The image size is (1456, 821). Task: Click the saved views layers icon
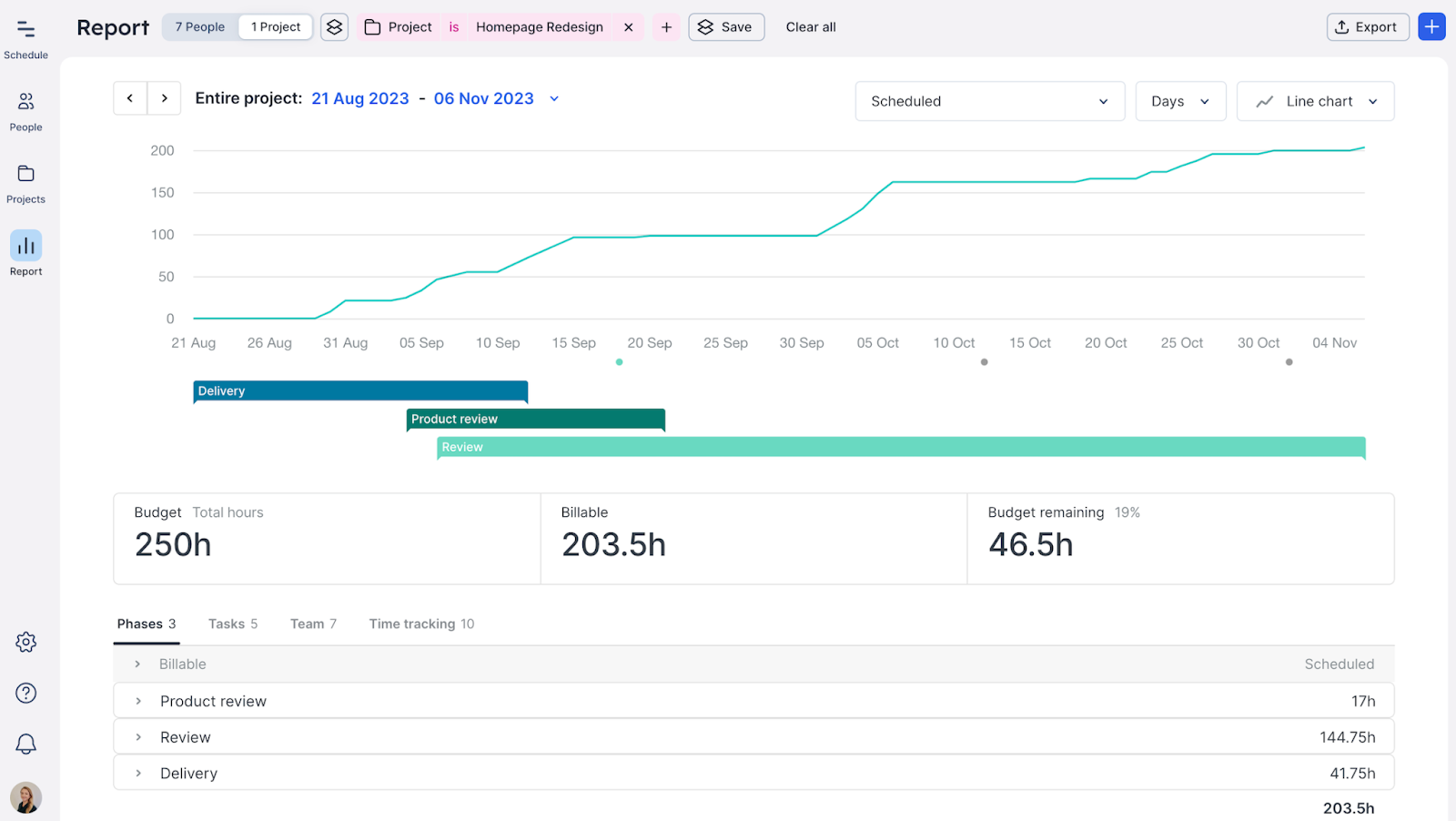click(334, 27)
